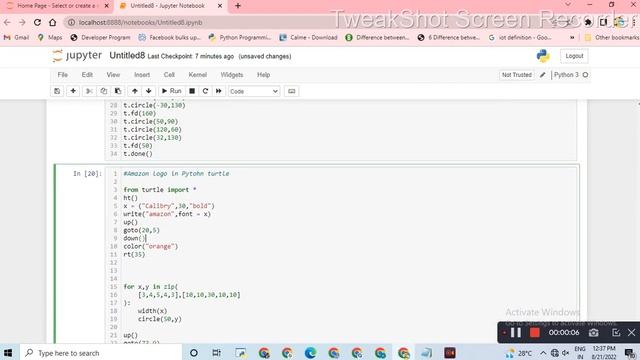
Task: Move selected cell up arrow
Action: [x=135, y=91]
